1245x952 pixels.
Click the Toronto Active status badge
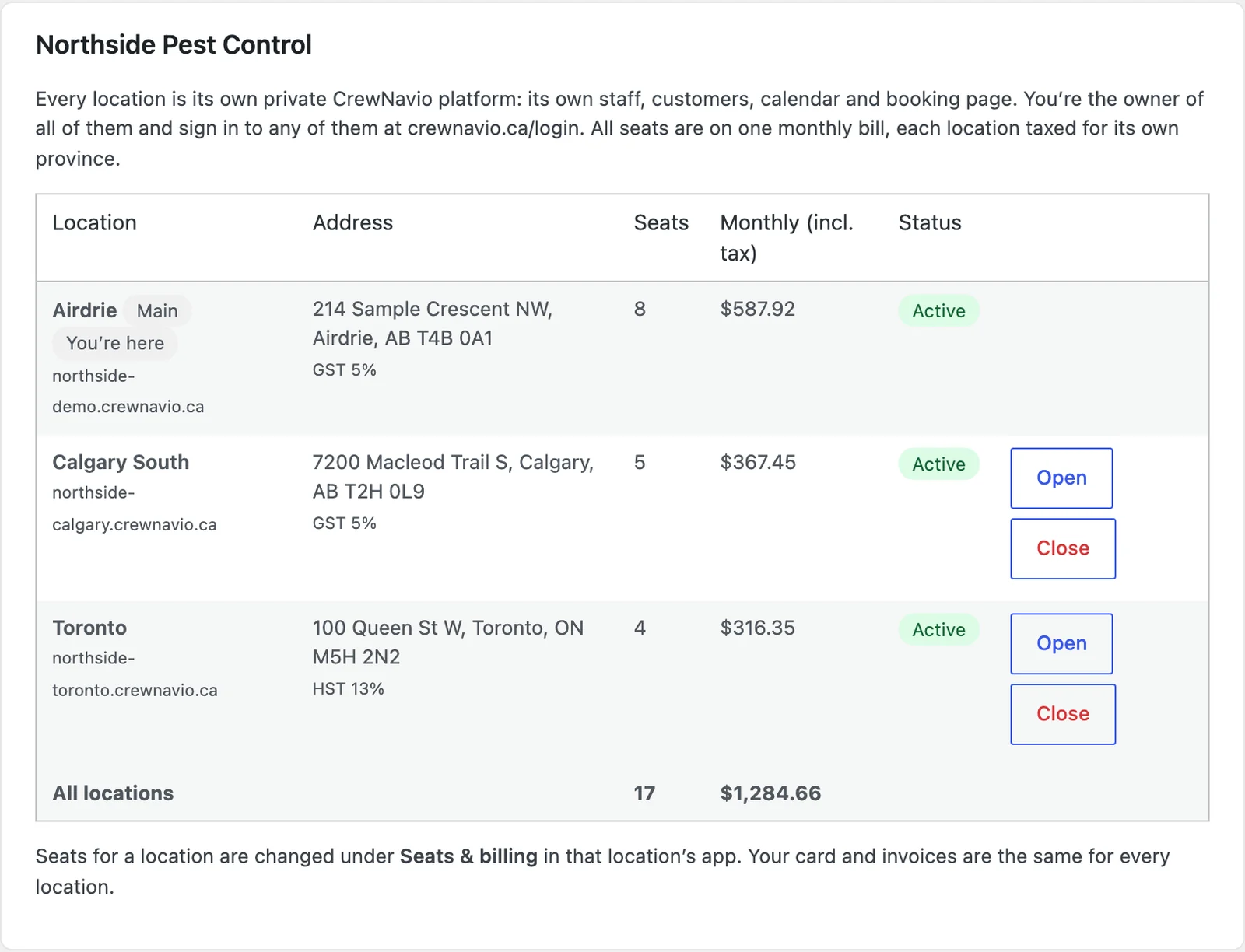[938, 630]
